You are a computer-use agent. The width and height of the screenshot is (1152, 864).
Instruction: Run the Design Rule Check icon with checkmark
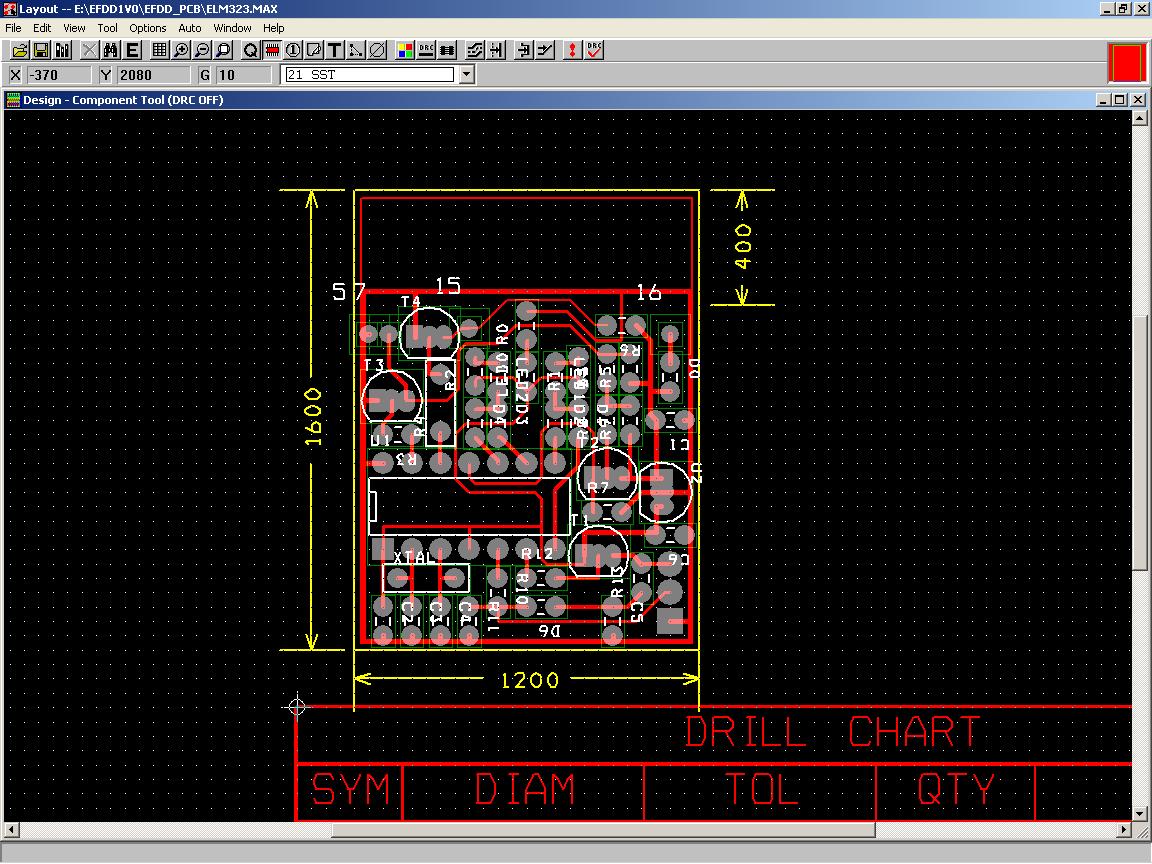pyautogui.click(x=595, y=50)
